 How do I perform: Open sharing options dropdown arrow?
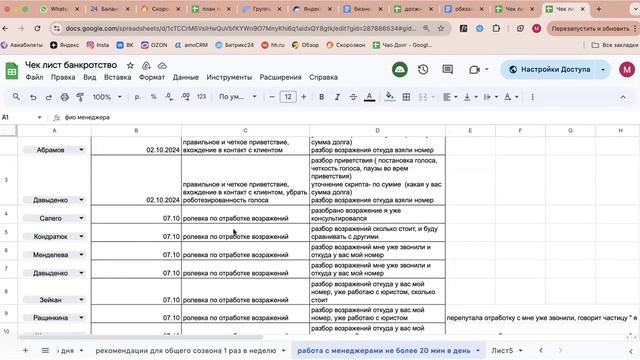(x=603, y=69)
